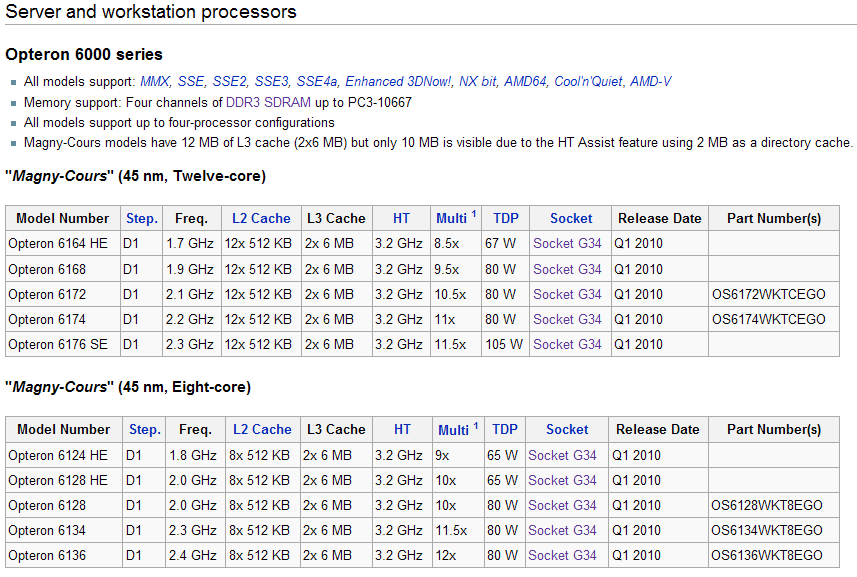Click the Opteron 6164 HE model cell
This screenshot has height=577, width=857.
point(63,243)
